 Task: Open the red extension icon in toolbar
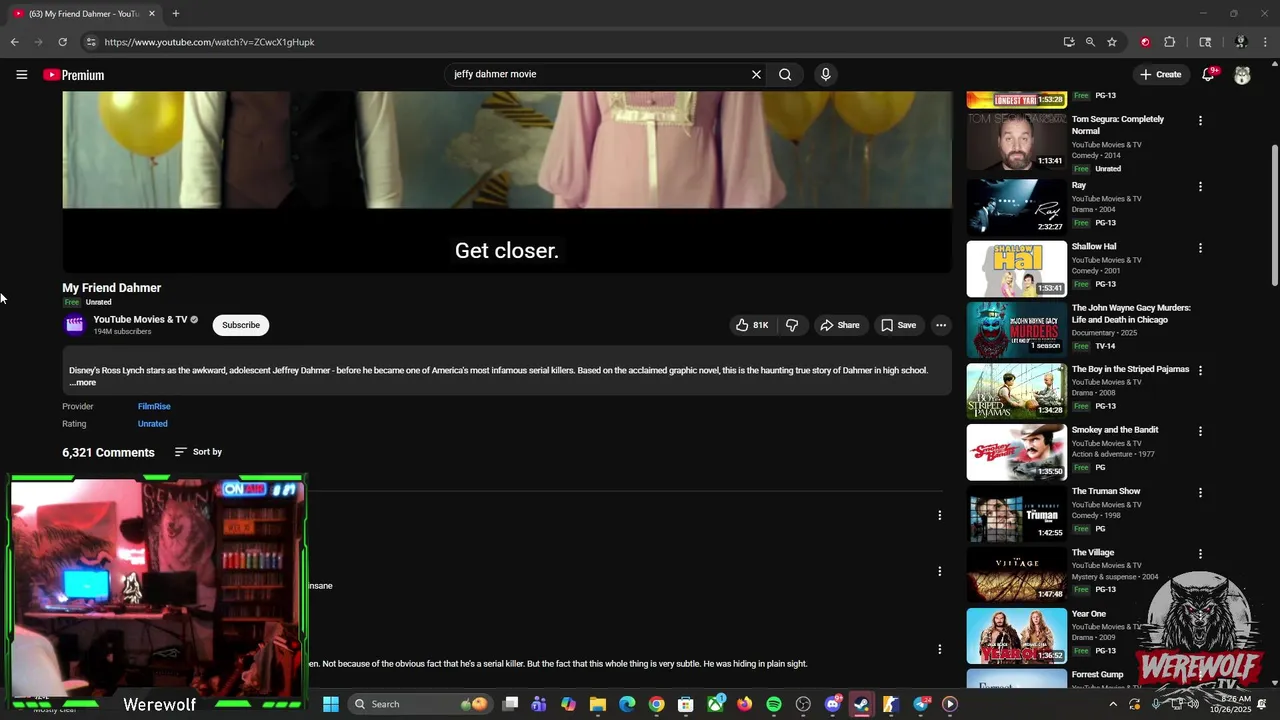(x=1145, y=42)
